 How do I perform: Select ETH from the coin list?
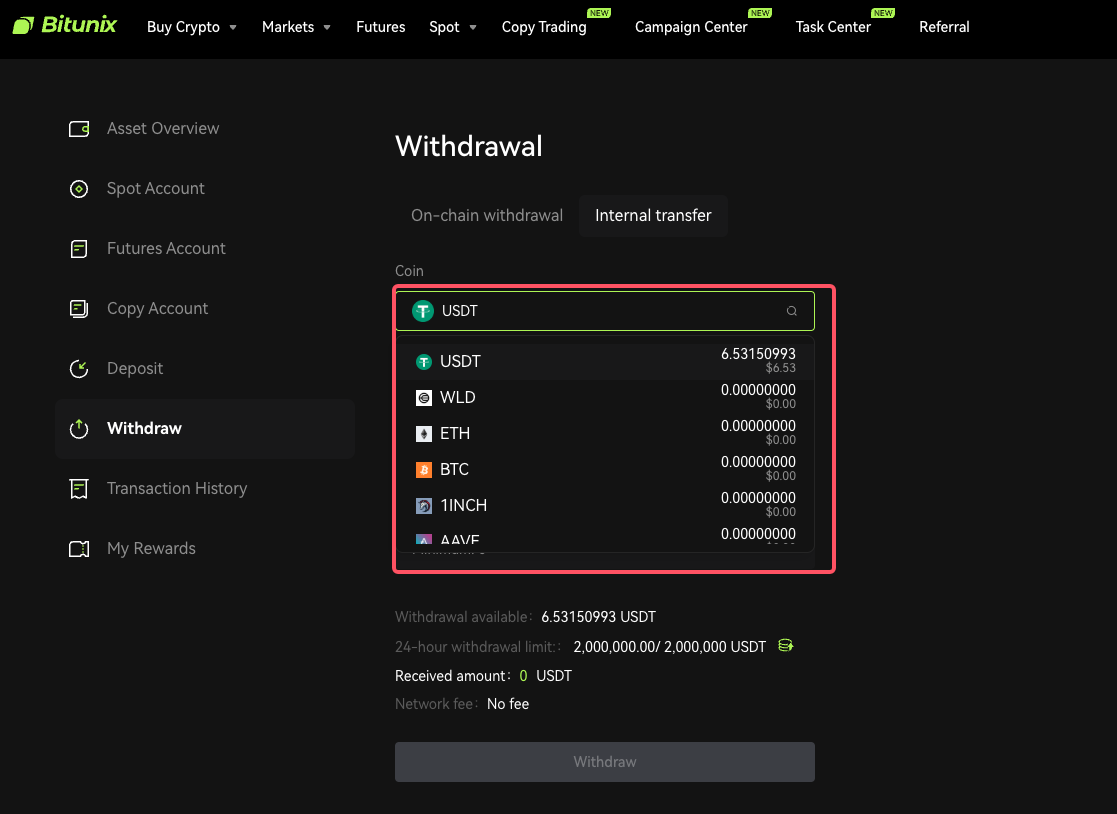point(605,434)
